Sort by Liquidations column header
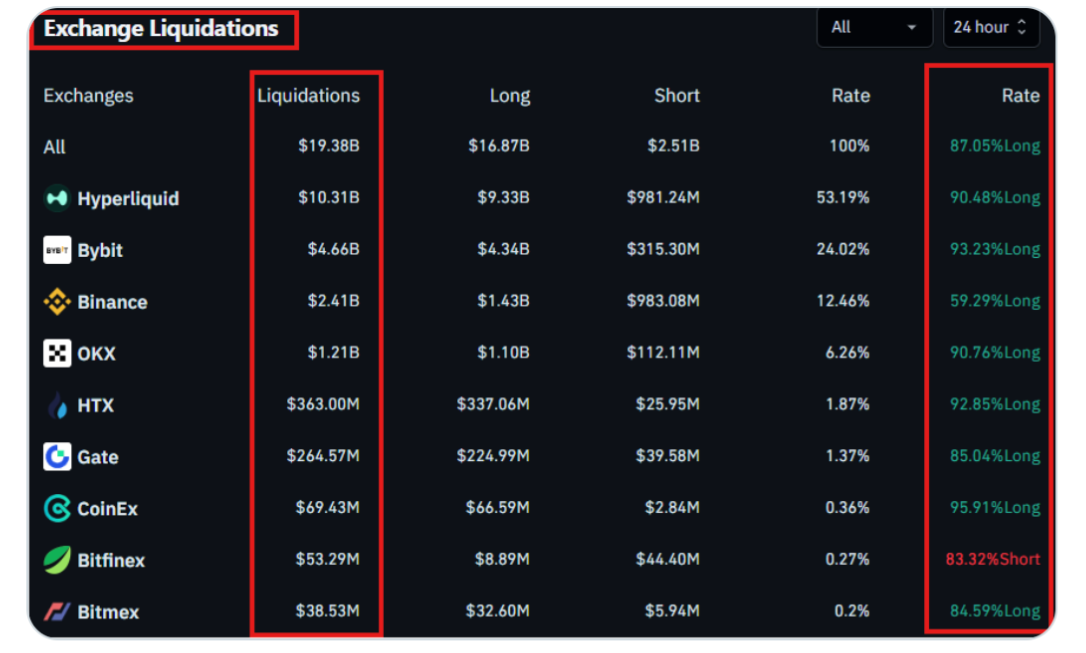 (x=308, y=96)
